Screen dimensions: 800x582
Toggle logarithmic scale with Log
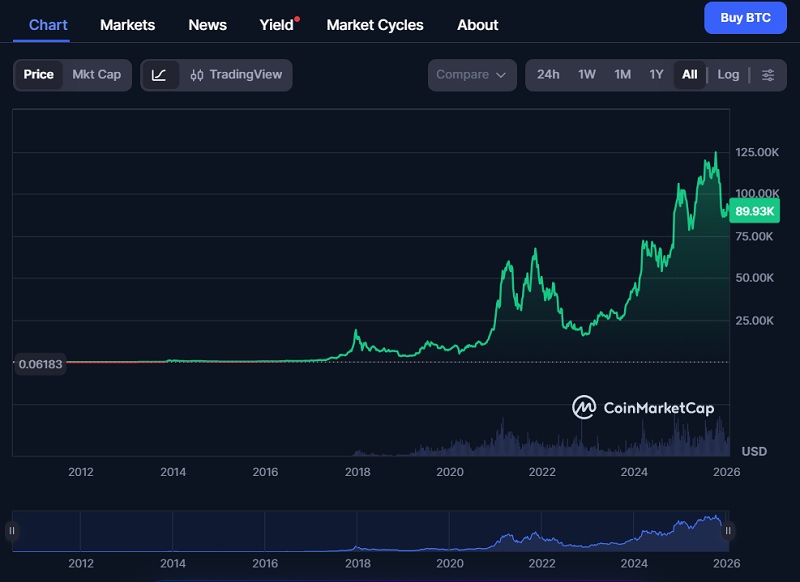pos(728,74)
